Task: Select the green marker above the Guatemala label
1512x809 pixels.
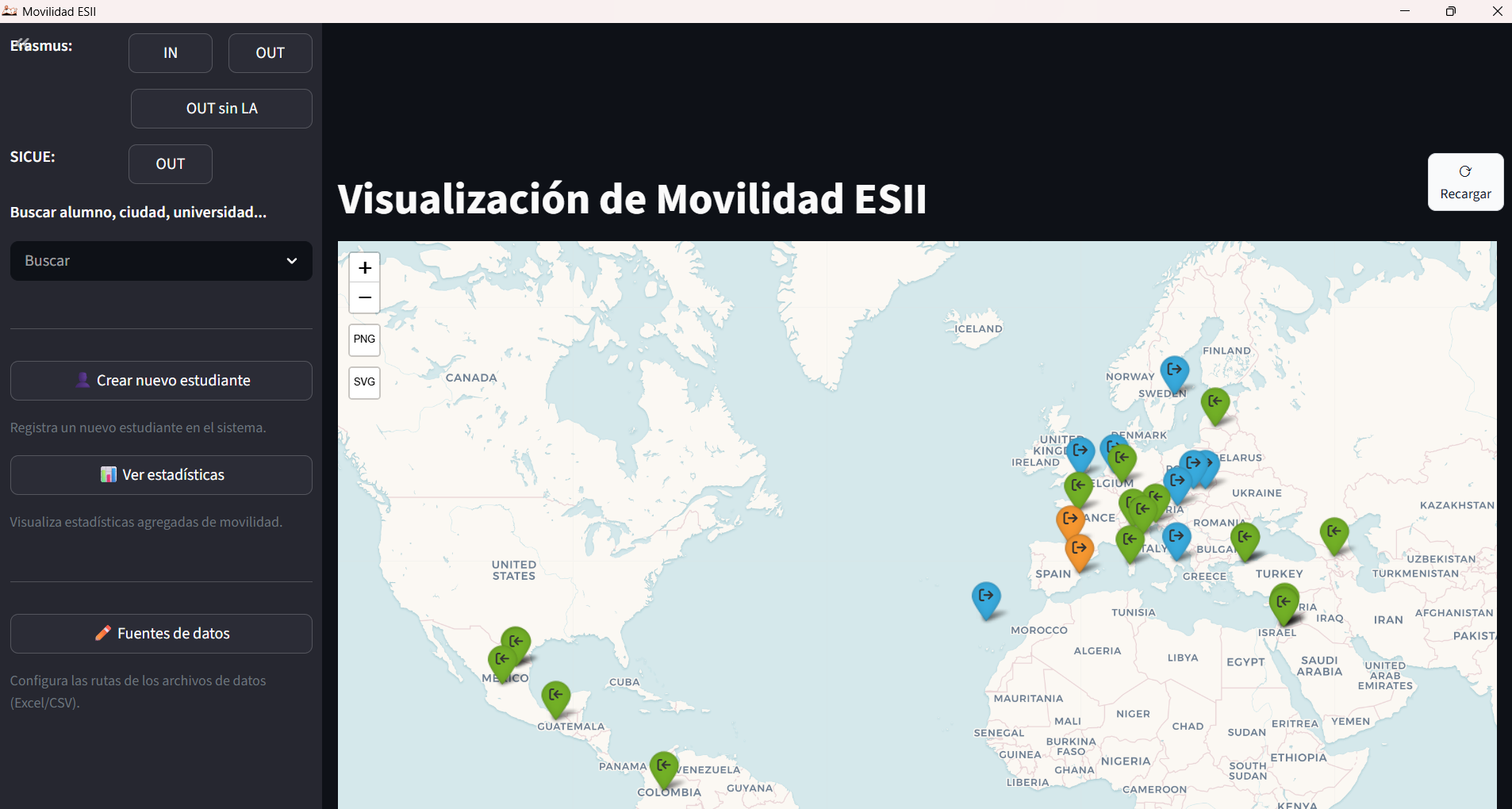Action: coord(555,698)
